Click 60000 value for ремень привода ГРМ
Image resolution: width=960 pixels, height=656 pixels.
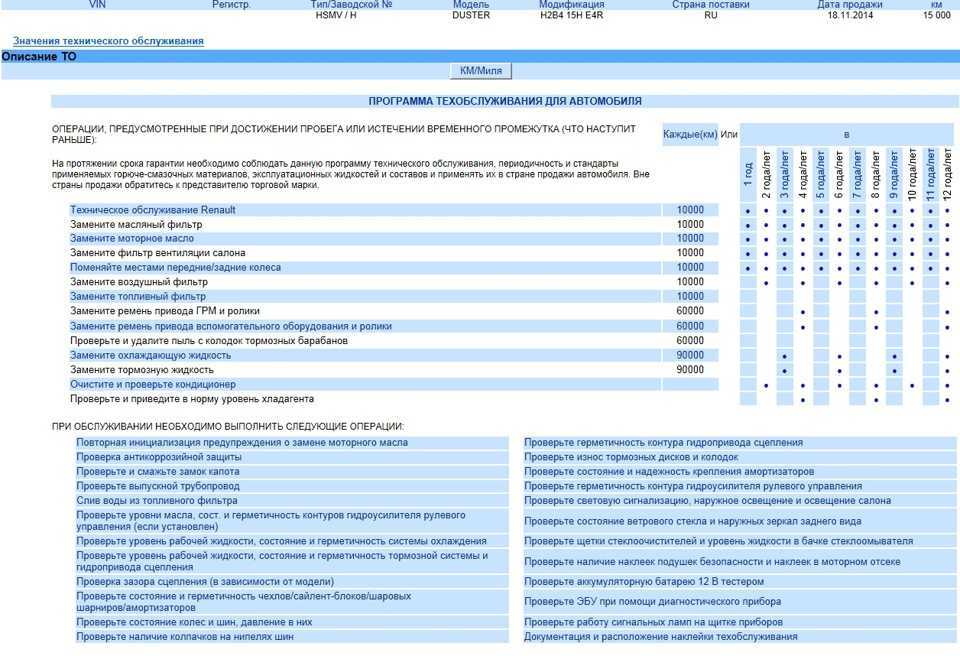click(x=690, y=311)
